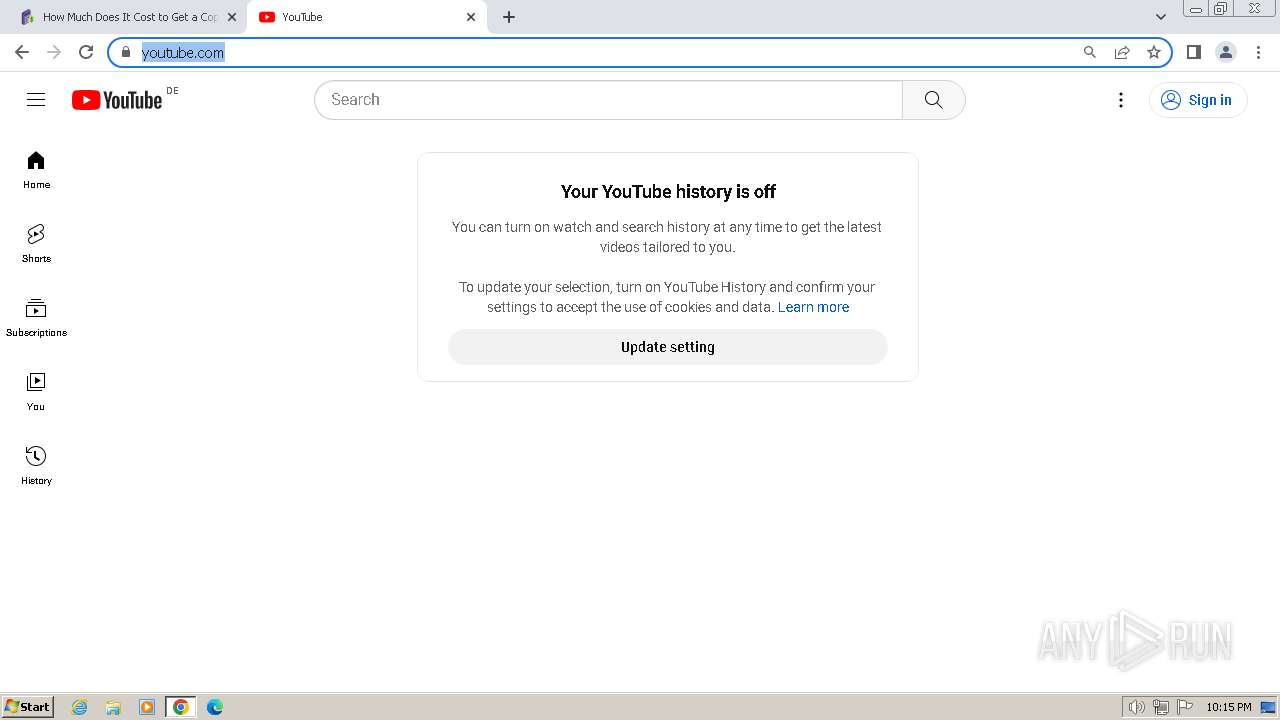Click the Chrome taskbar icon
Image resolution: width=1280 pixels, height=720 pixels.
pyautogui.click(x=181, y=707)
